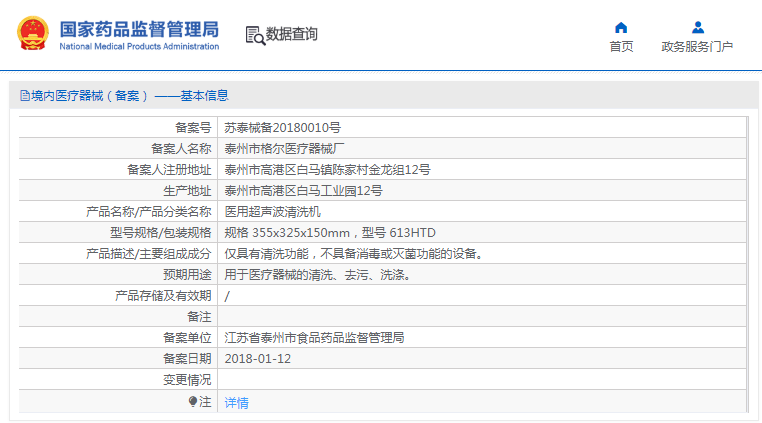Select address 泰州市高港区白马镇陈家村金龙组12号
The height and width of the screenshot is (423, 762).
pos(327,170)
